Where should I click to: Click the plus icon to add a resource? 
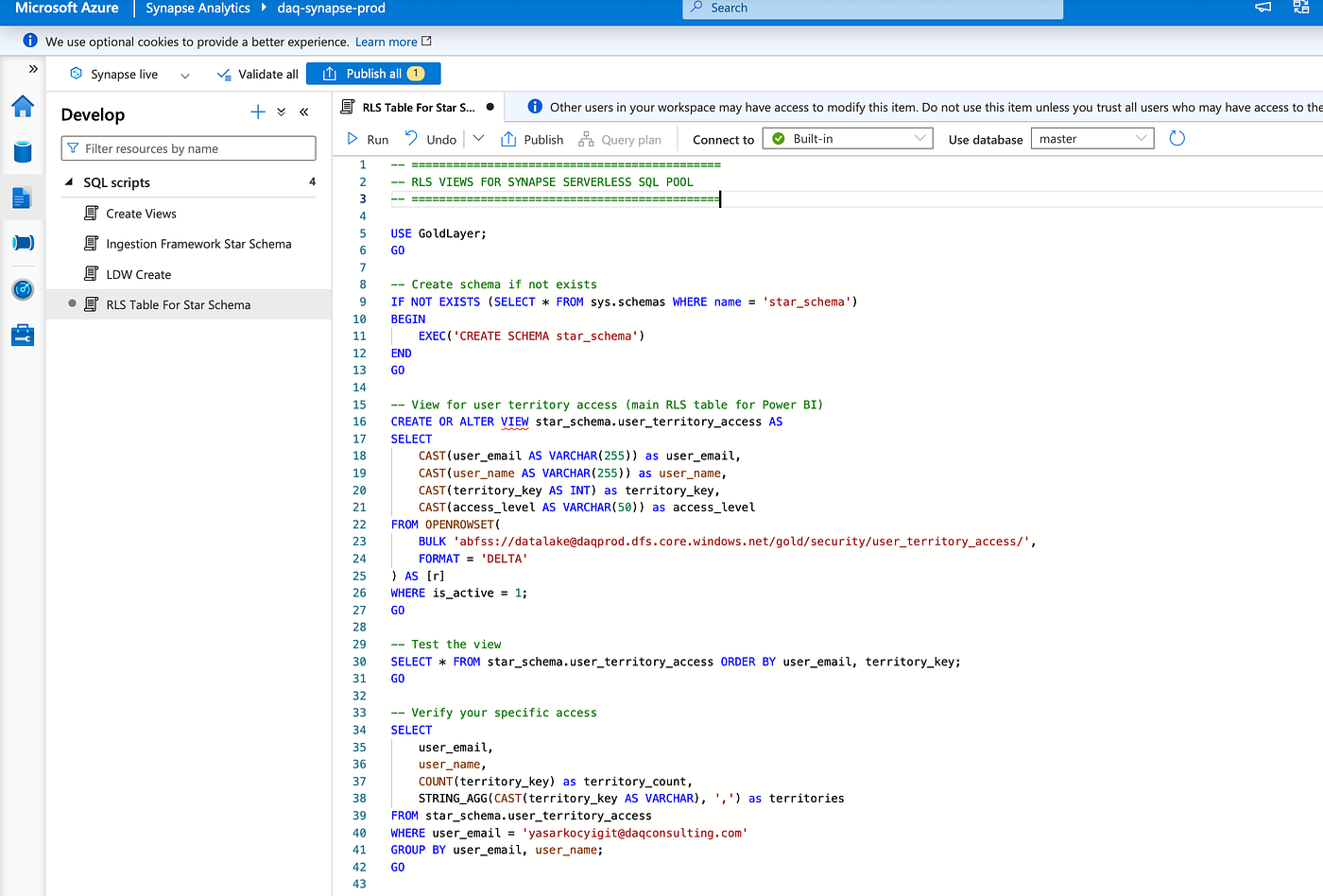click(x=258, y=112)
